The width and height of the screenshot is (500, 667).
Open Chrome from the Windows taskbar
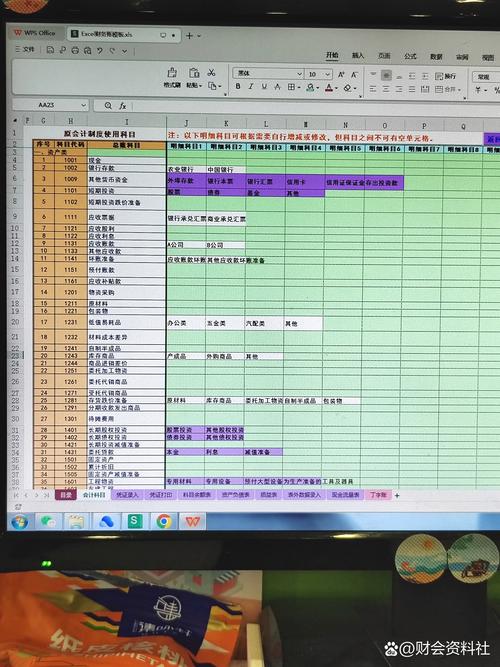[x=164, y=521]
